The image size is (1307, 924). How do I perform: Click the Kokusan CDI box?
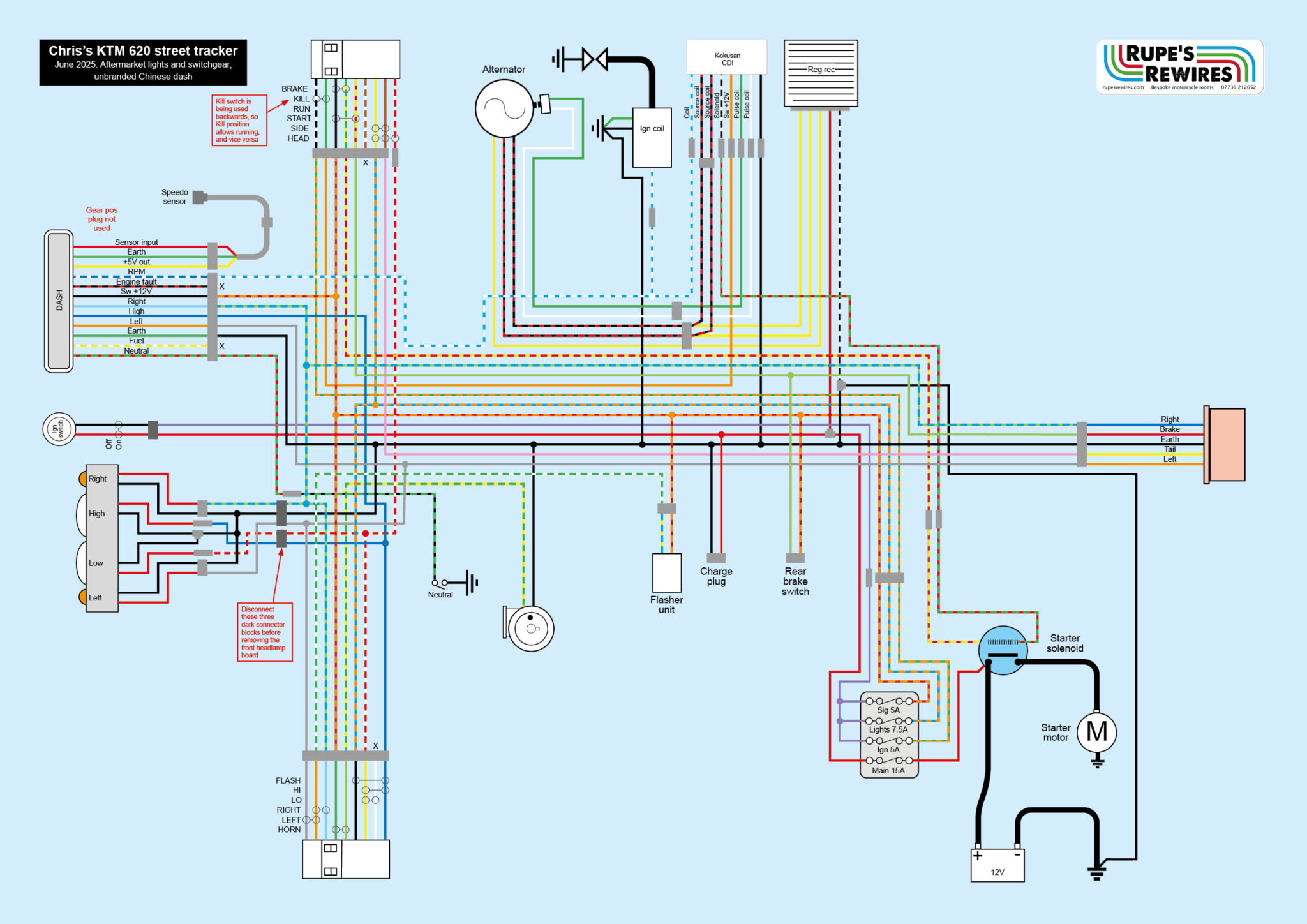click(x=727, y=57)
